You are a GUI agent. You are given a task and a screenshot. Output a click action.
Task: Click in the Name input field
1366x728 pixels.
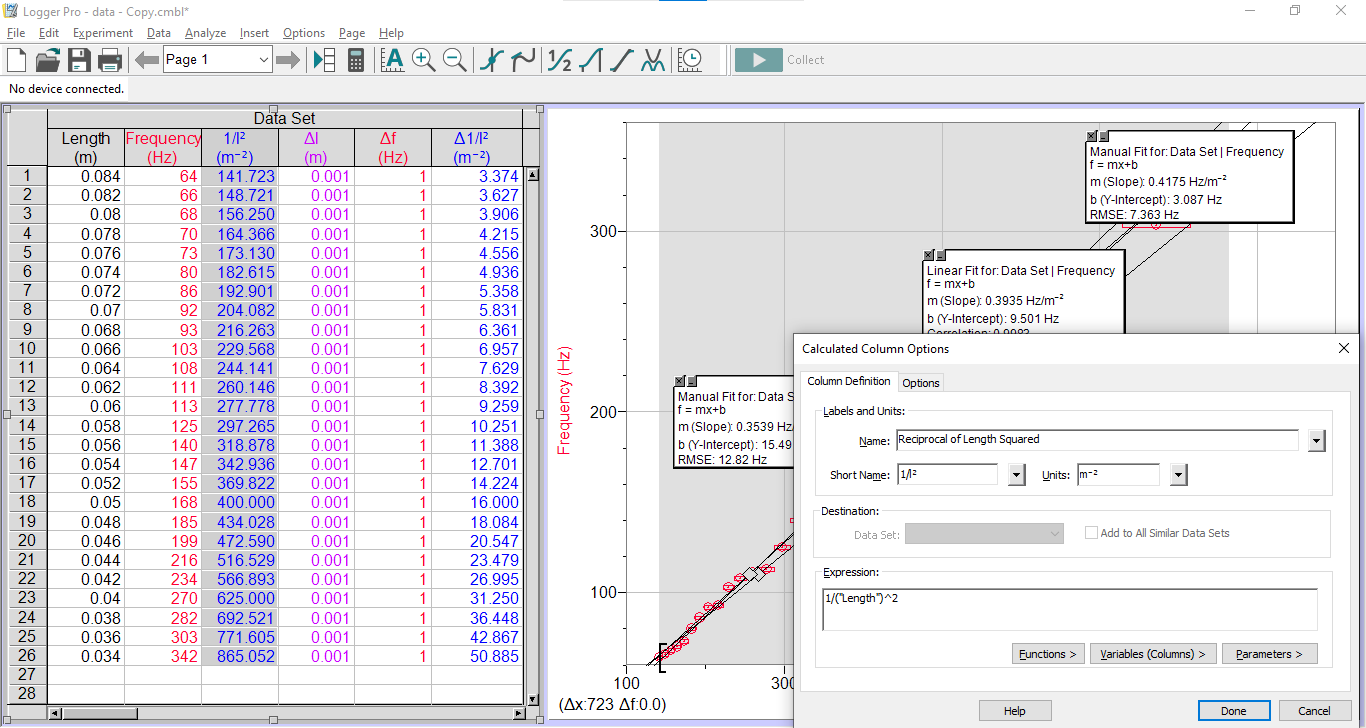[1097, 440]
